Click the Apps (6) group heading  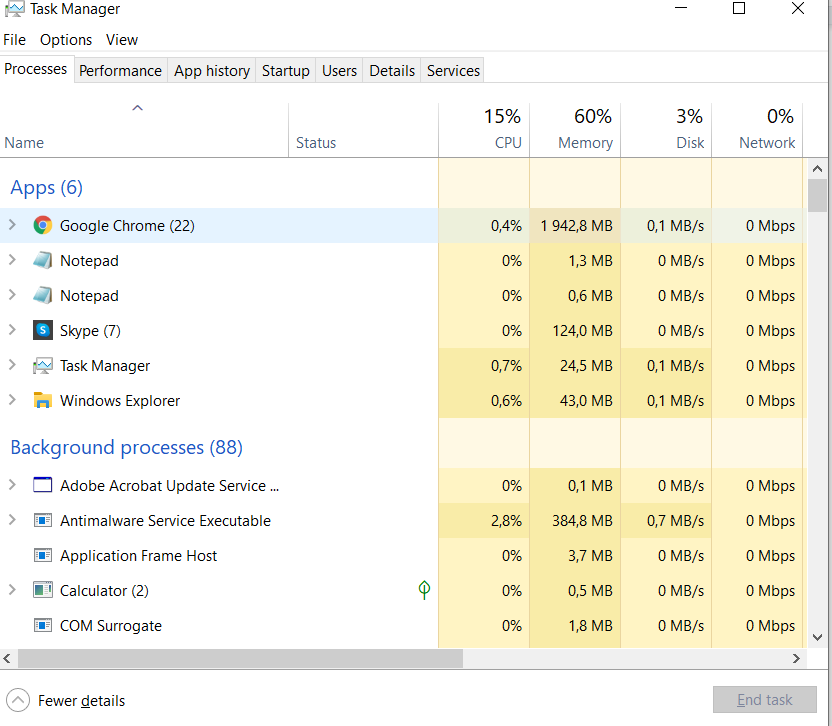click(47, 188)
